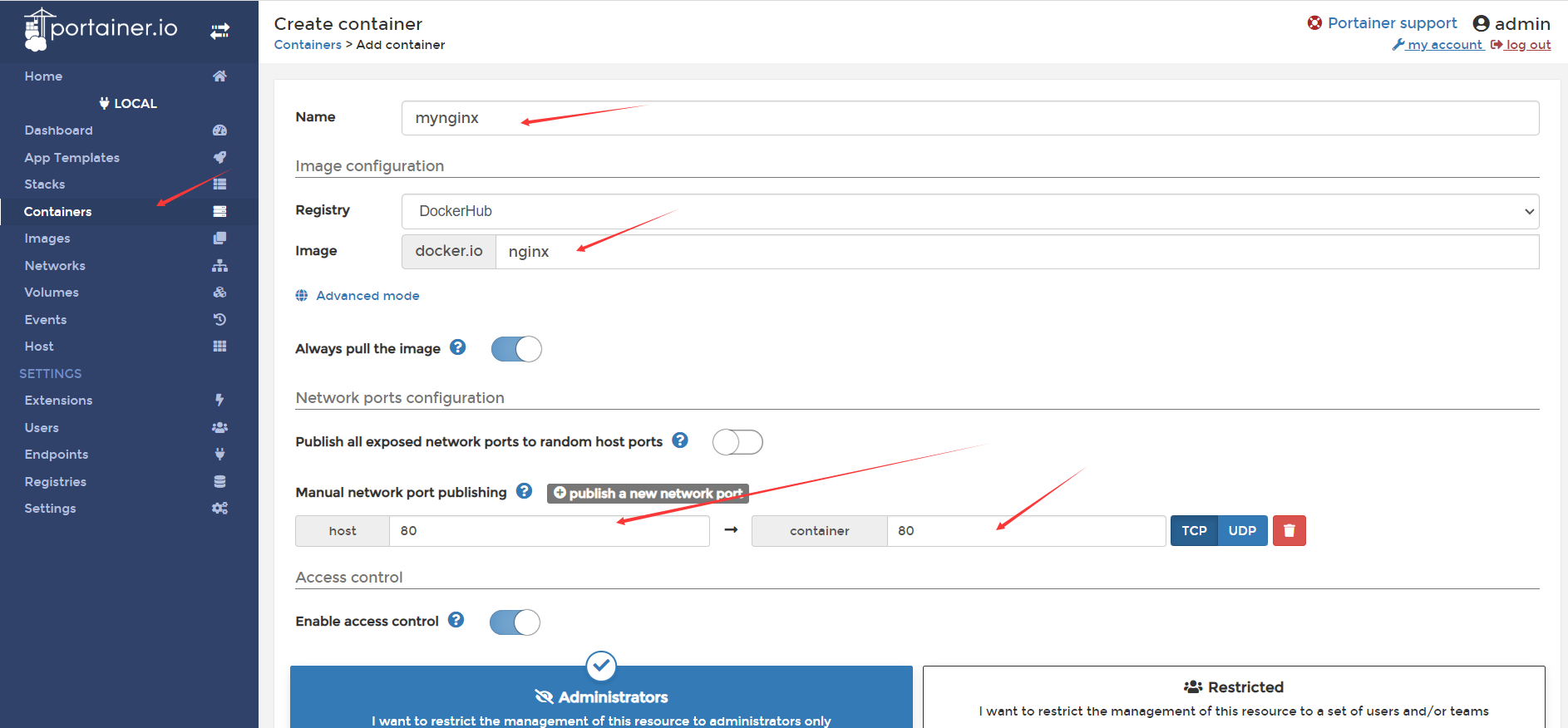Toggle Always pull the image switch
This screenshot has height=728, width=1568.
pyautogui.click(x=516, y=349)
